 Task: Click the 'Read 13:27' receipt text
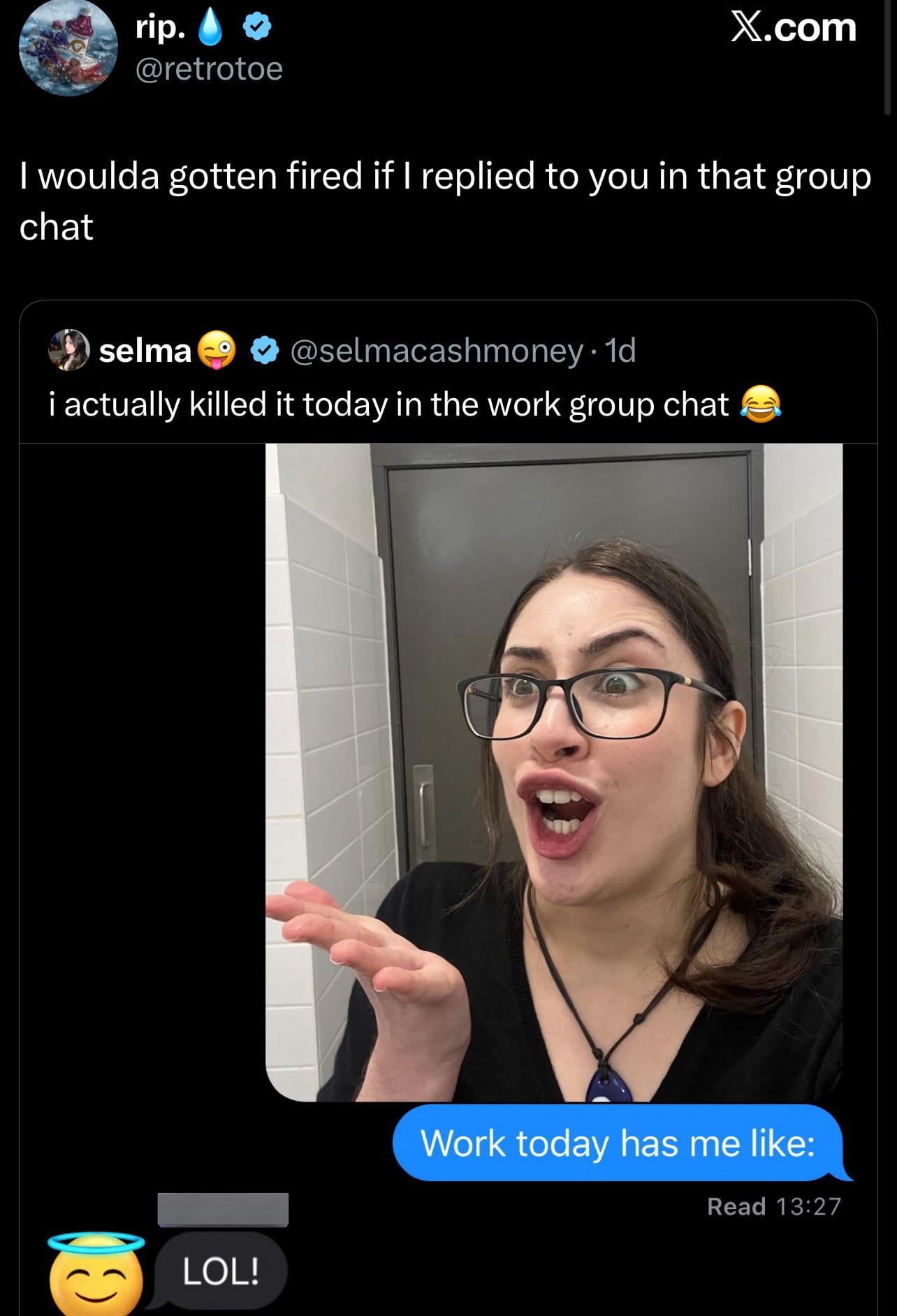coord(774,1206)
